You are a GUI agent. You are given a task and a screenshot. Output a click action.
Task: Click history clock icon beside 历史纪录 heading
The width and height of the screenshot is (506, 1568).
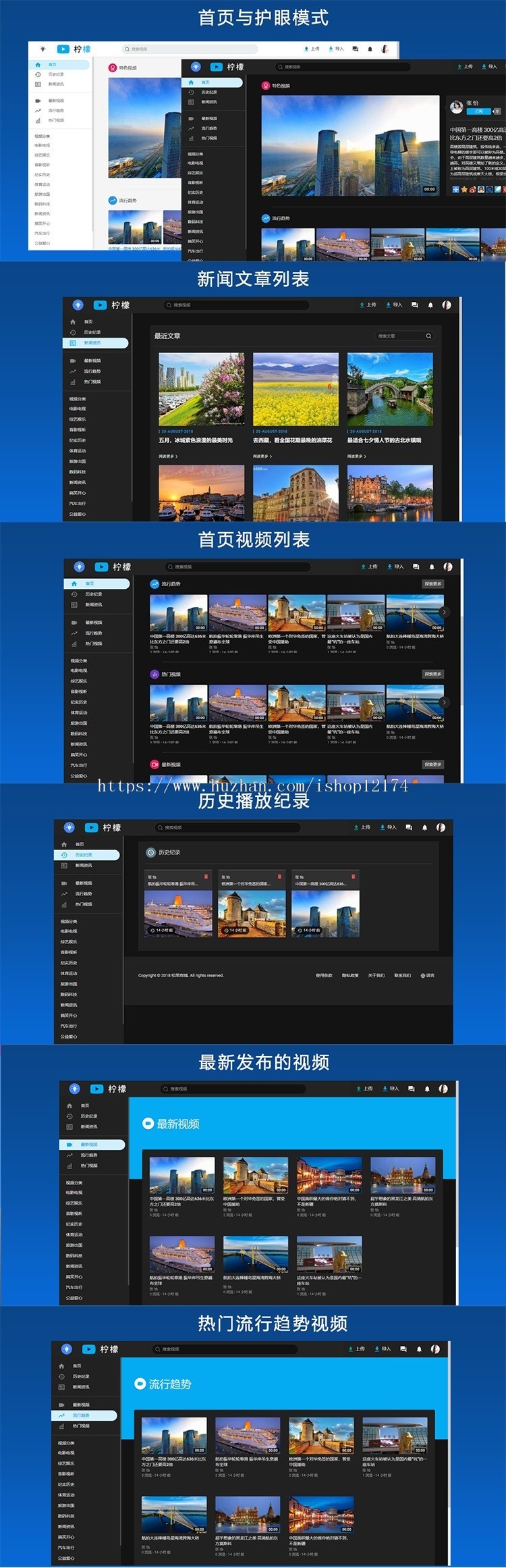[x=151, y=852]
